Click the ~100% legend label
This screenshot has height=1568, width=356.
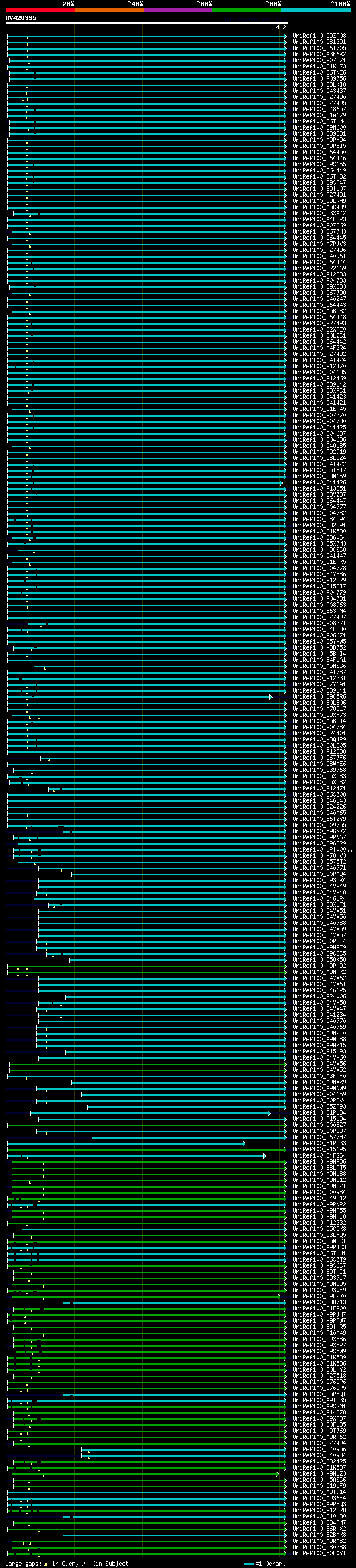click(x=341, y=4)
